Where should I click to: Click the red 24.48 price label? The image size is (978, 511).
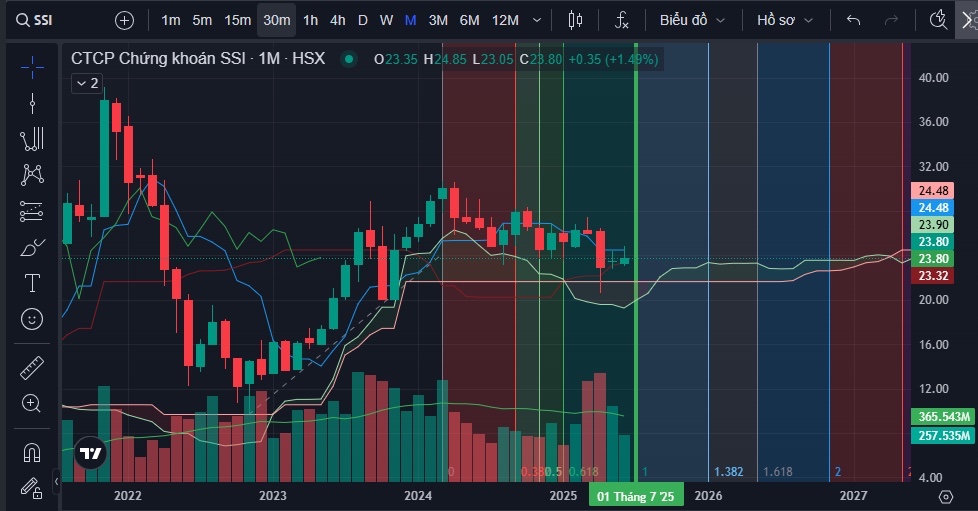point(936,191)
